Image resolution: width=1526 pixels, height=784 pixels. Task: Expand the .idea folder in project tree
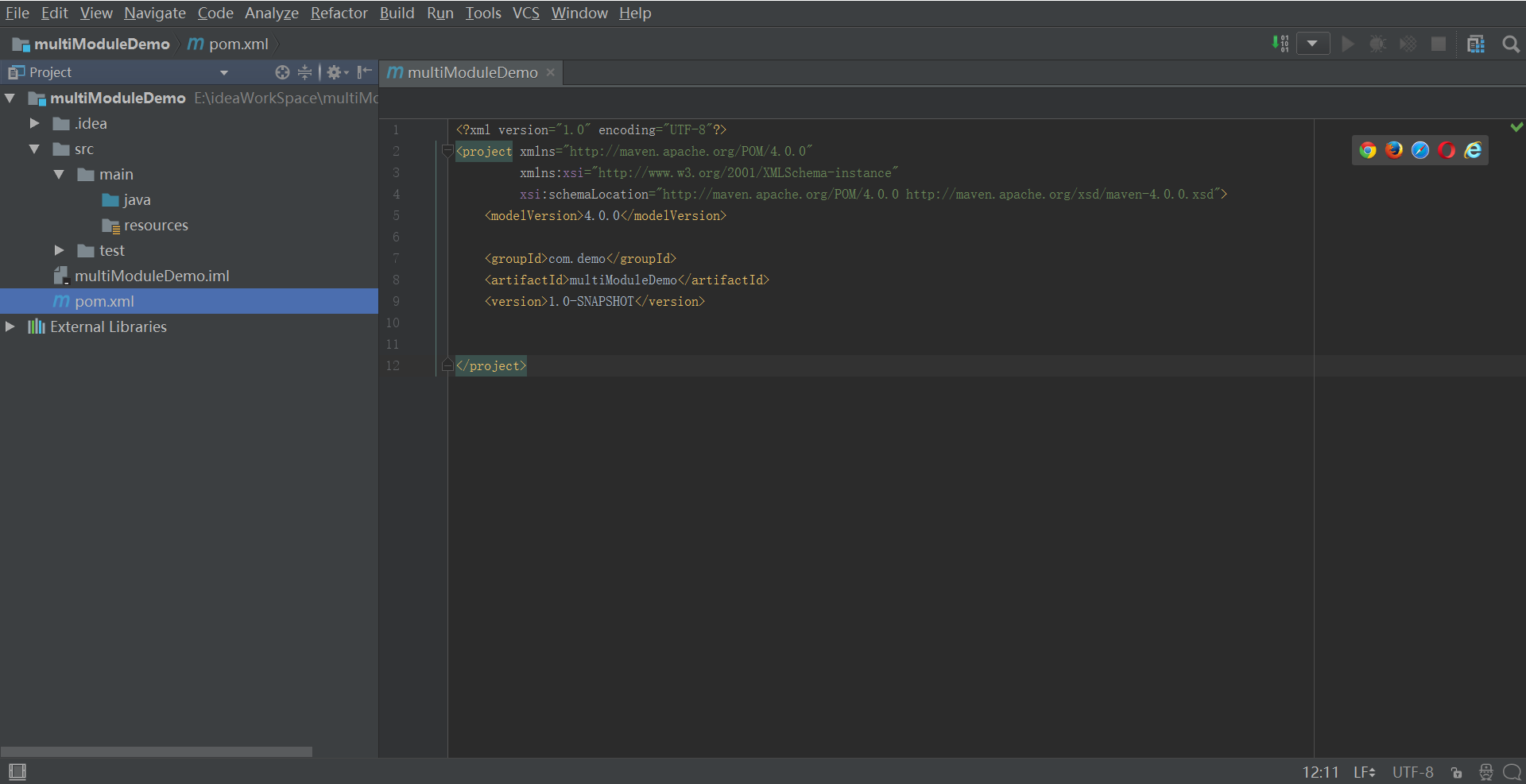point(35,123)
